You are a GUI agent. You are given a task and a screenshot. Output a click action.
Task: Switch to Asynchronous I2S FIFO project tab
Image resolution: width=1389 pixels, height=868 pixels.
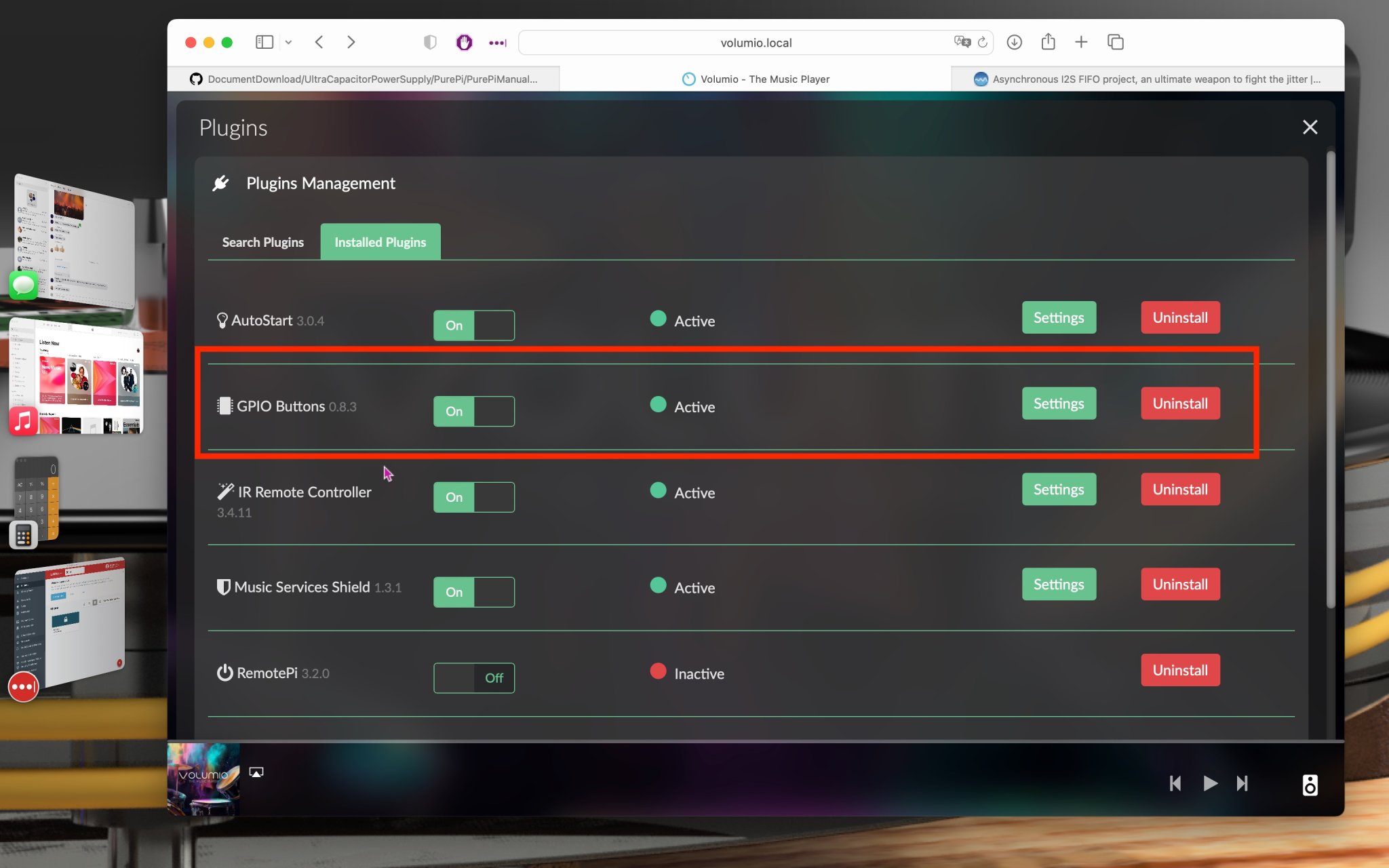(1148, 79)
